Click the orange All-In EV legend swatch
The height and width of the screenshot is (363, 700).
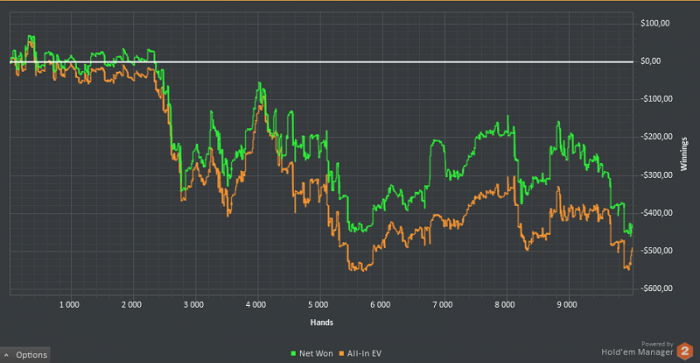coord(342,354)
